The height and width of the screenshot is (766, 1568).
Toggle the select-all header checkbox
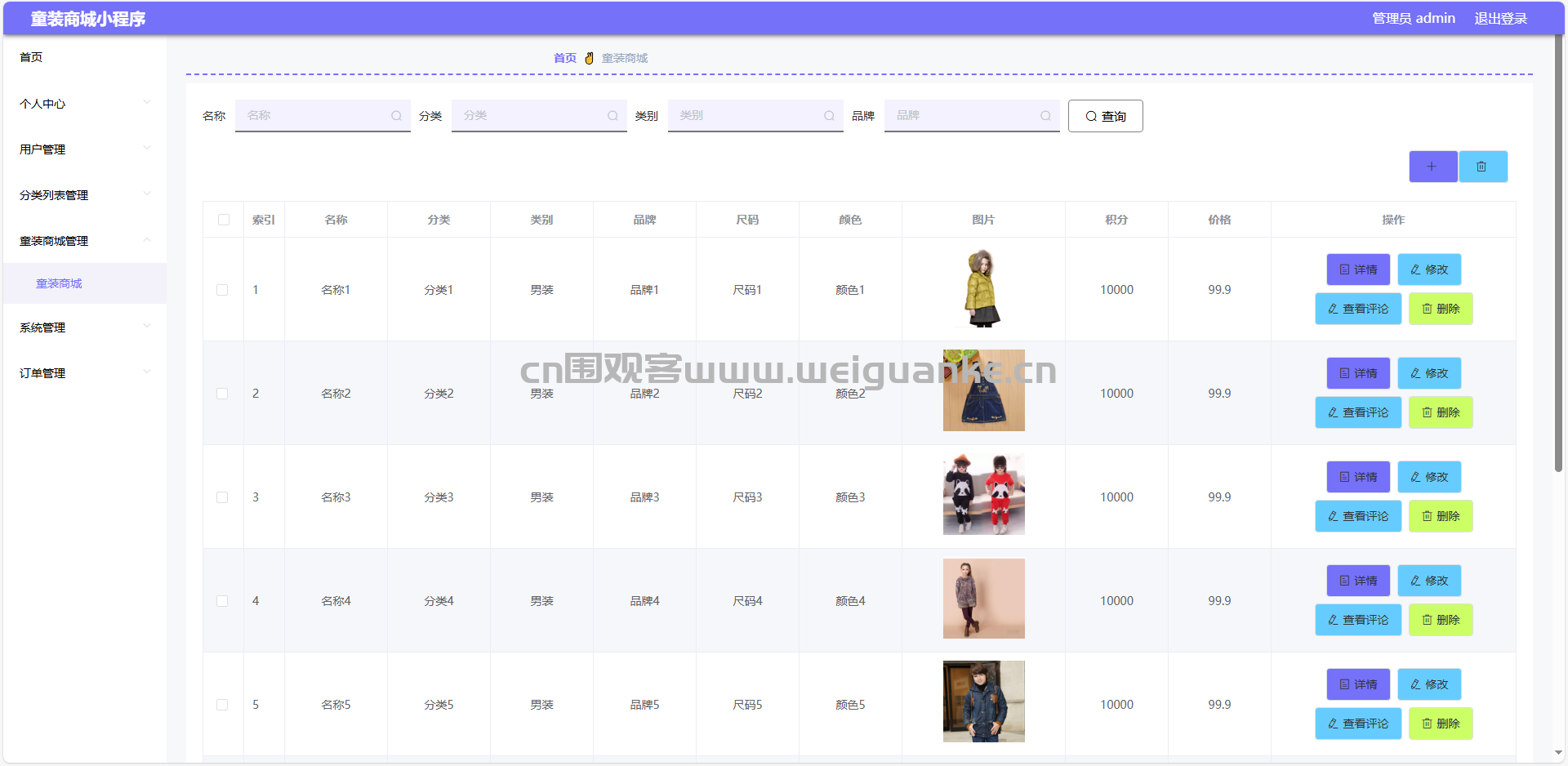224,220
